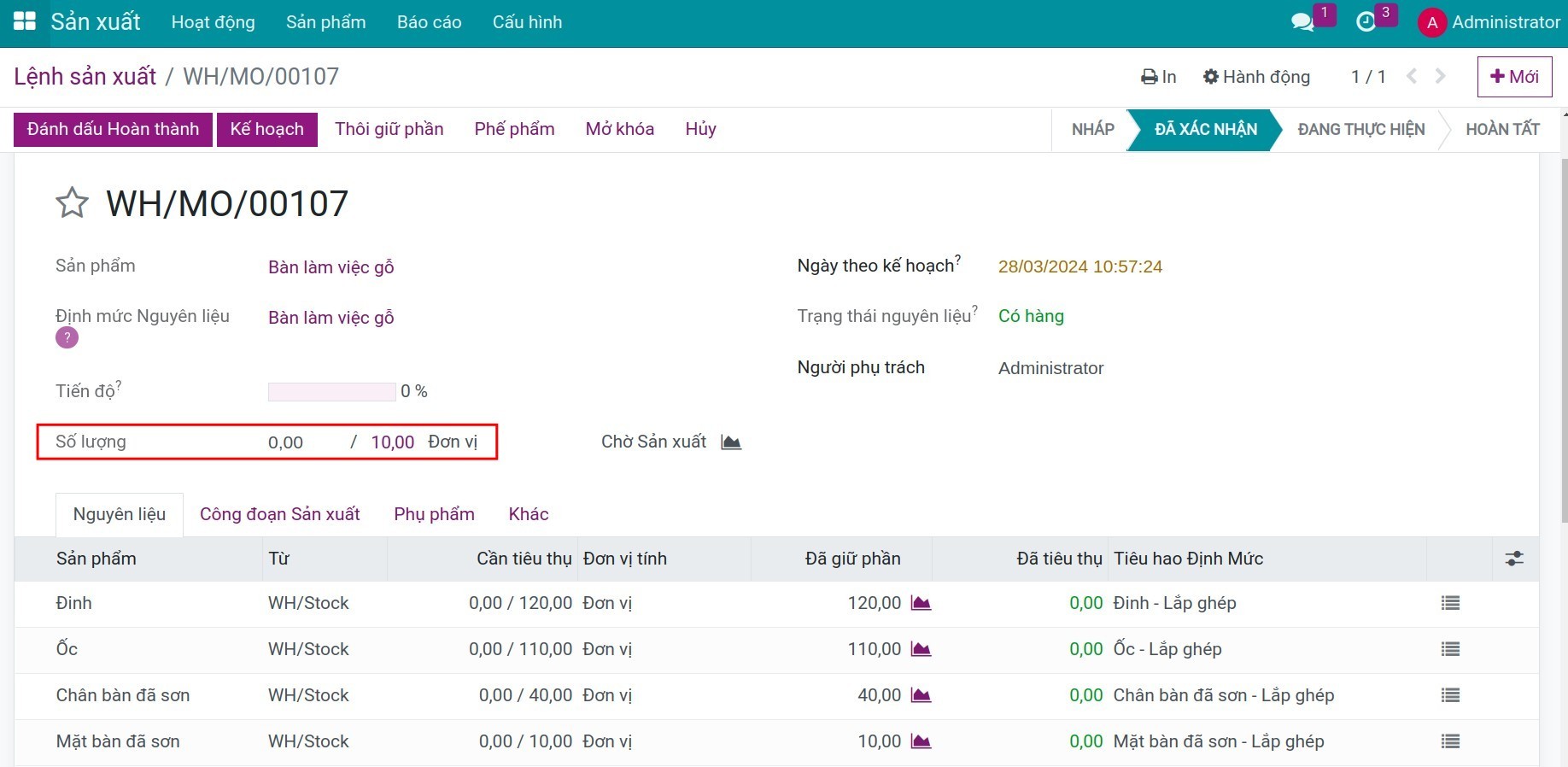Click the Mở khóa button
Viewport: 1568px width, 767px height.
[620, 129]
